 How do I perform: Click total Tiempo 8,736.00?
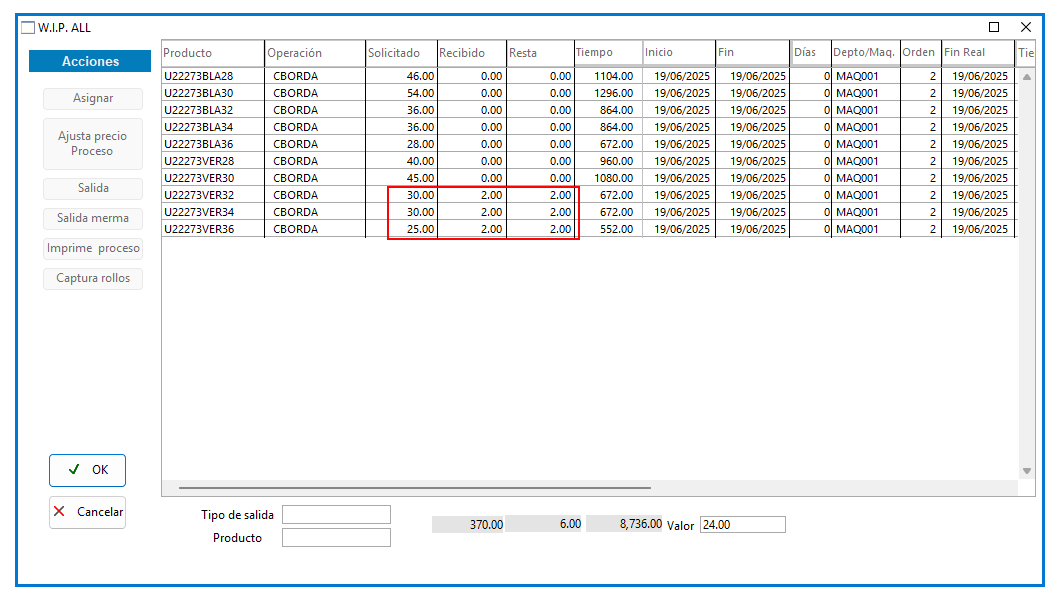624,524
